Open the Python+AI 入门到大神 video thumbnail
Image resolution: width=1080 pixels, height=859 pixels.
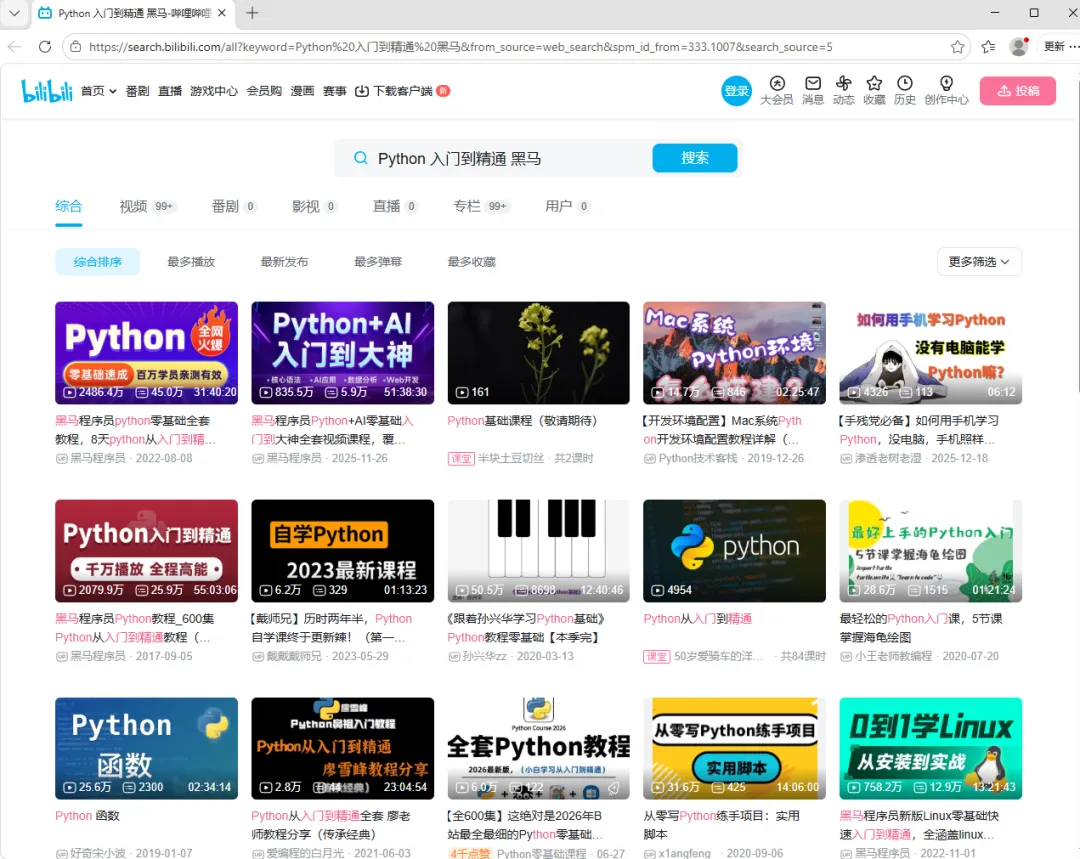pos(342,353)
